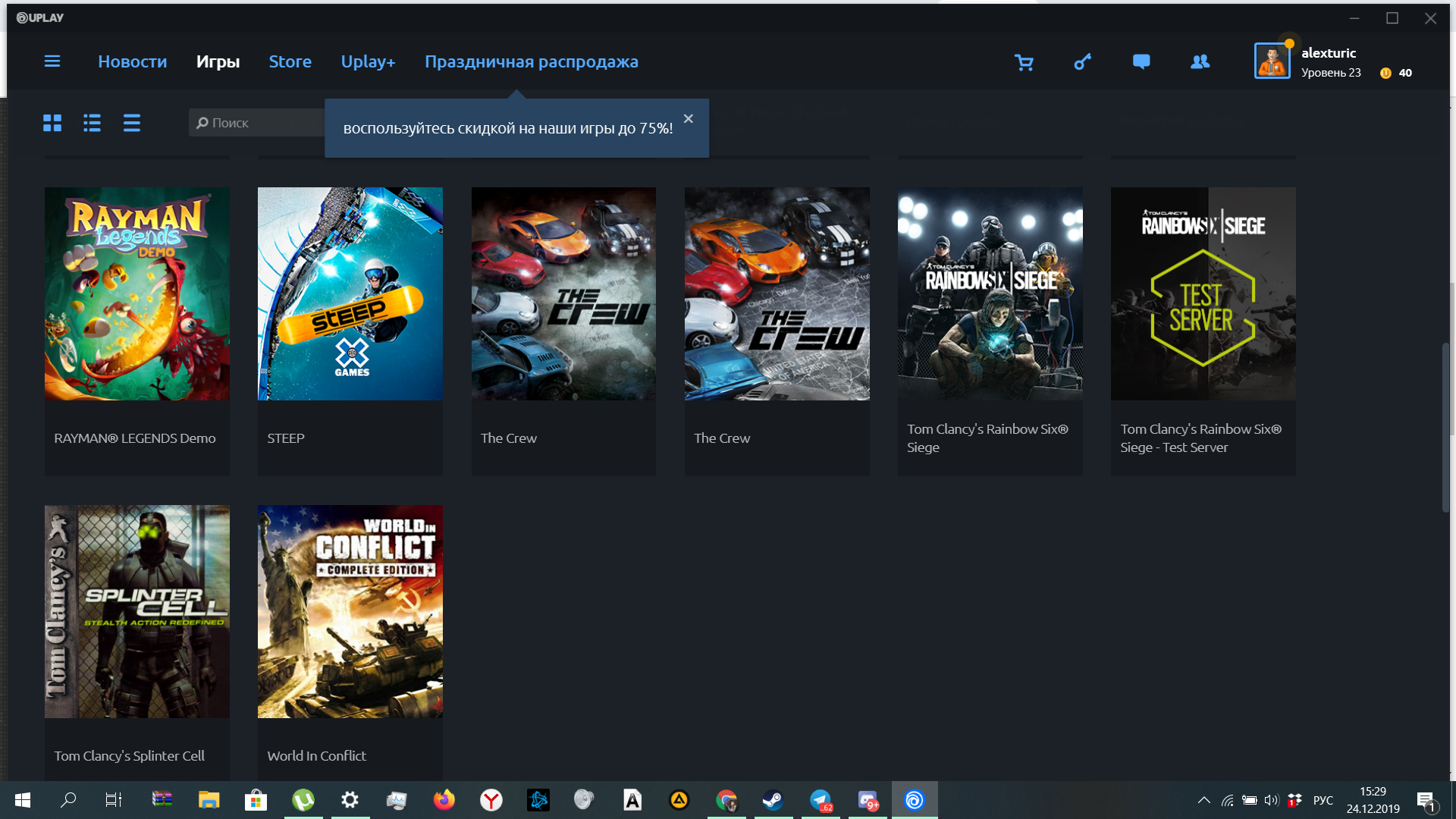Select the Игры tab
Image resolution: width=1456 pixels, height=819 pixels.
[218, 61]
